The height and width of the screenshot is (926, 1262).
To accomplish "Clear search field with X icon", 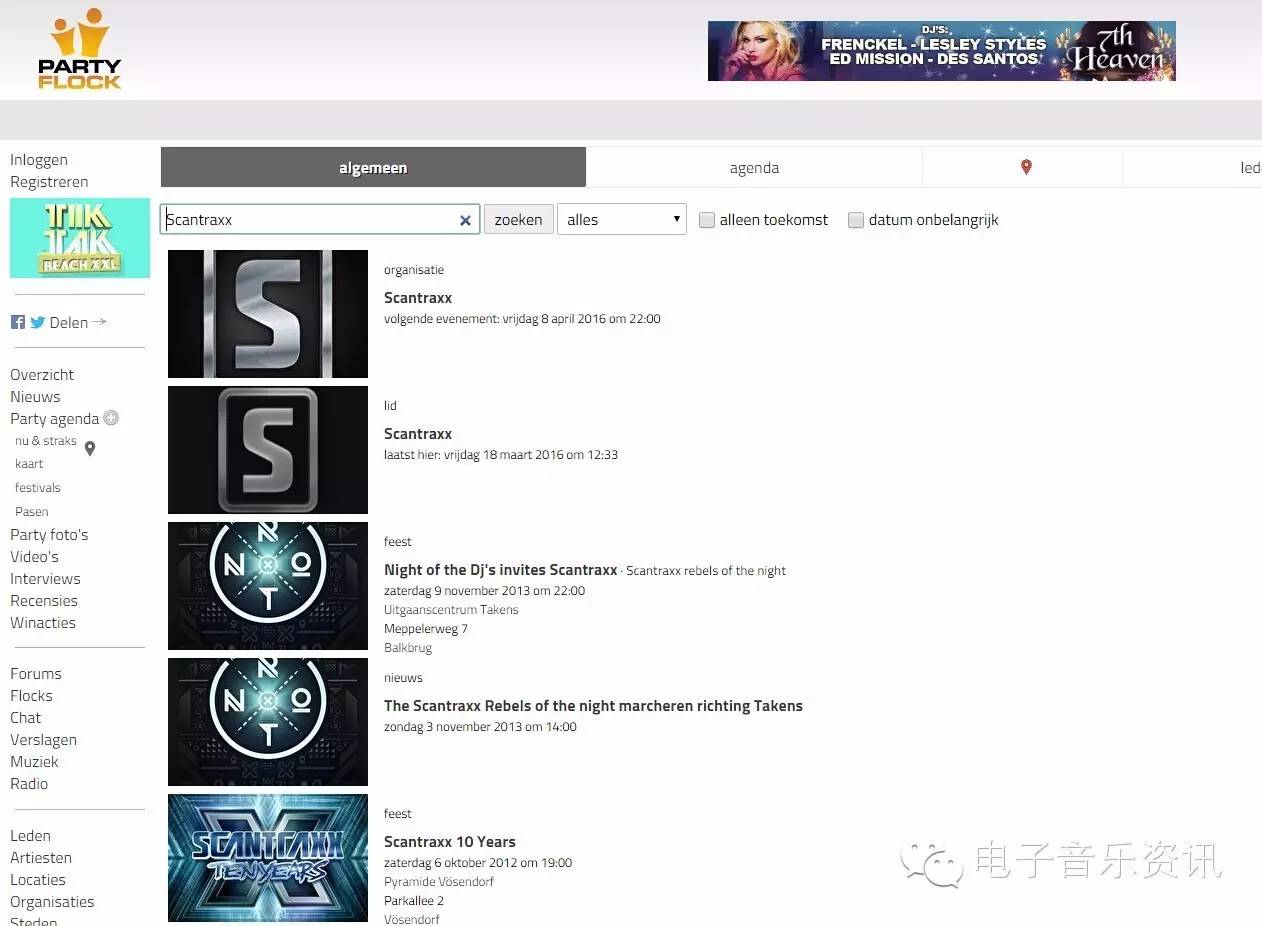I will 465,220.
